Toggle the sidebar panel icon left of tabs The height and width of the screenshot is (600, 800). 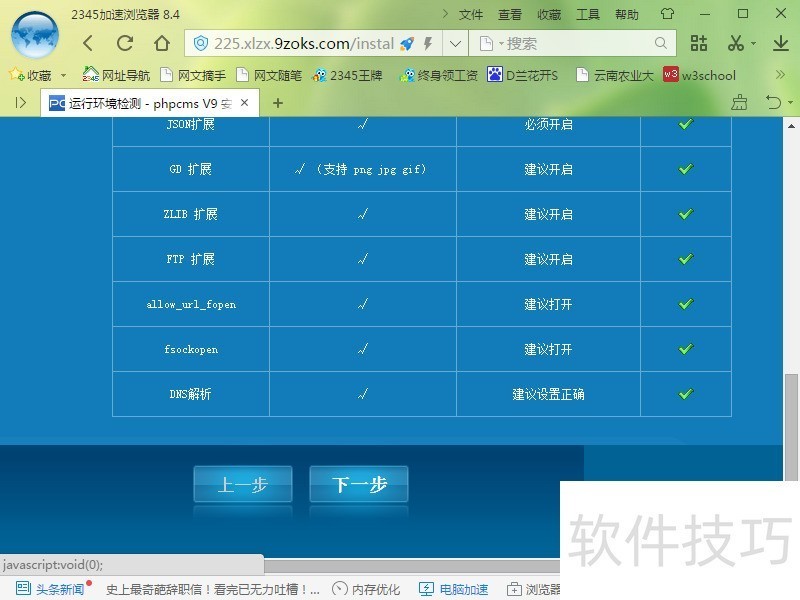[20, 103]
